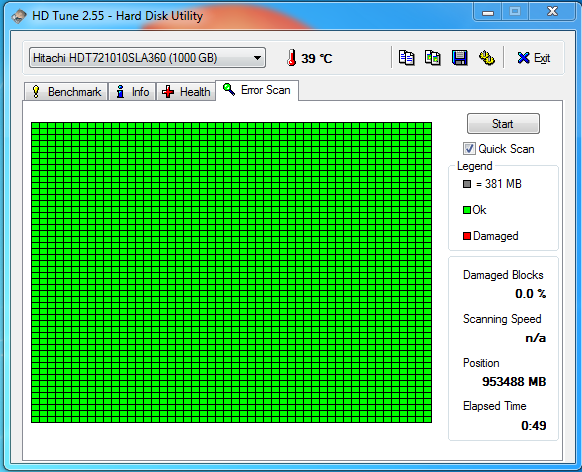
Task: Open the Health tab
Action: (186, 92)
